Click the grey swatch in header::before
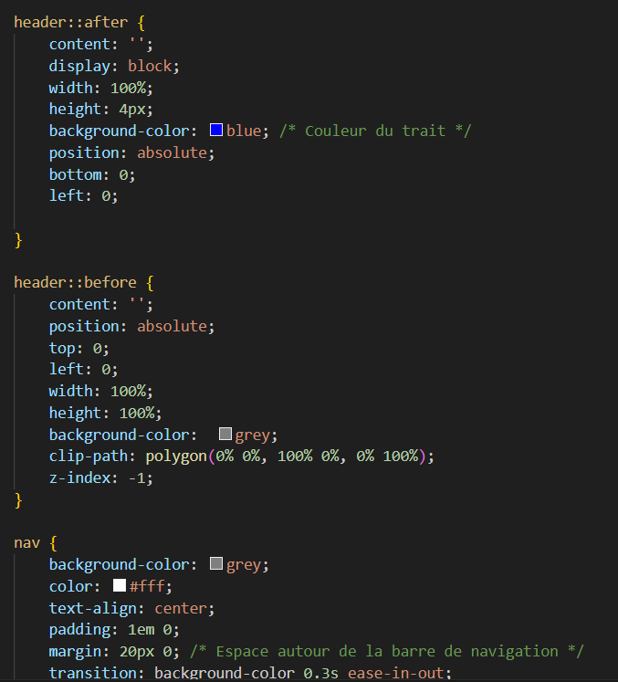Screen dimensions: 618x682 pos(225,435)
